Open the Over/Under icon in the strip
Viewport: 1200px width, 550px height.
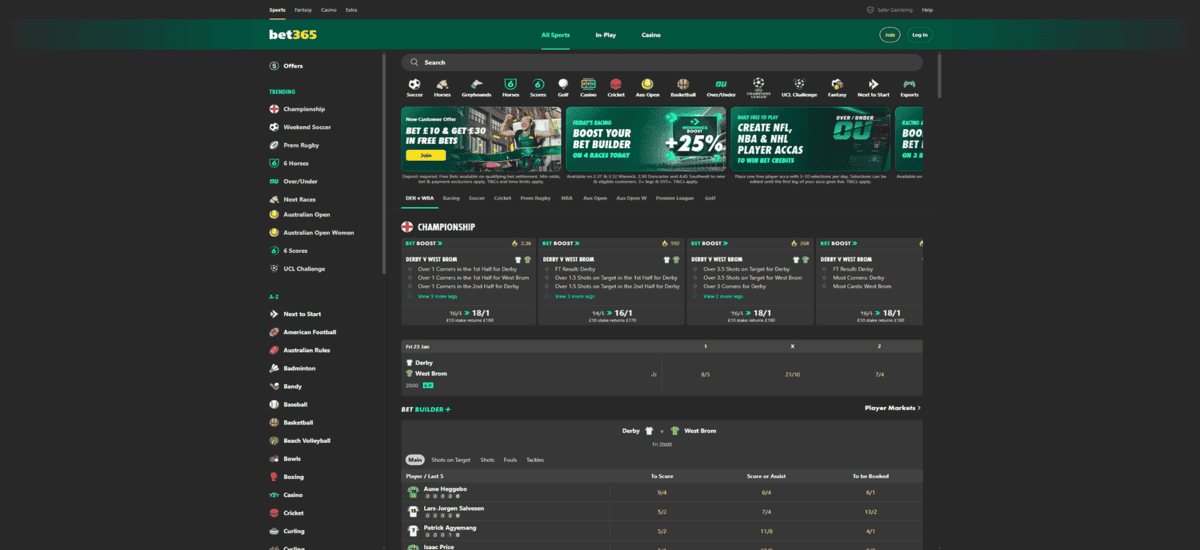click(x=721, y=88)
